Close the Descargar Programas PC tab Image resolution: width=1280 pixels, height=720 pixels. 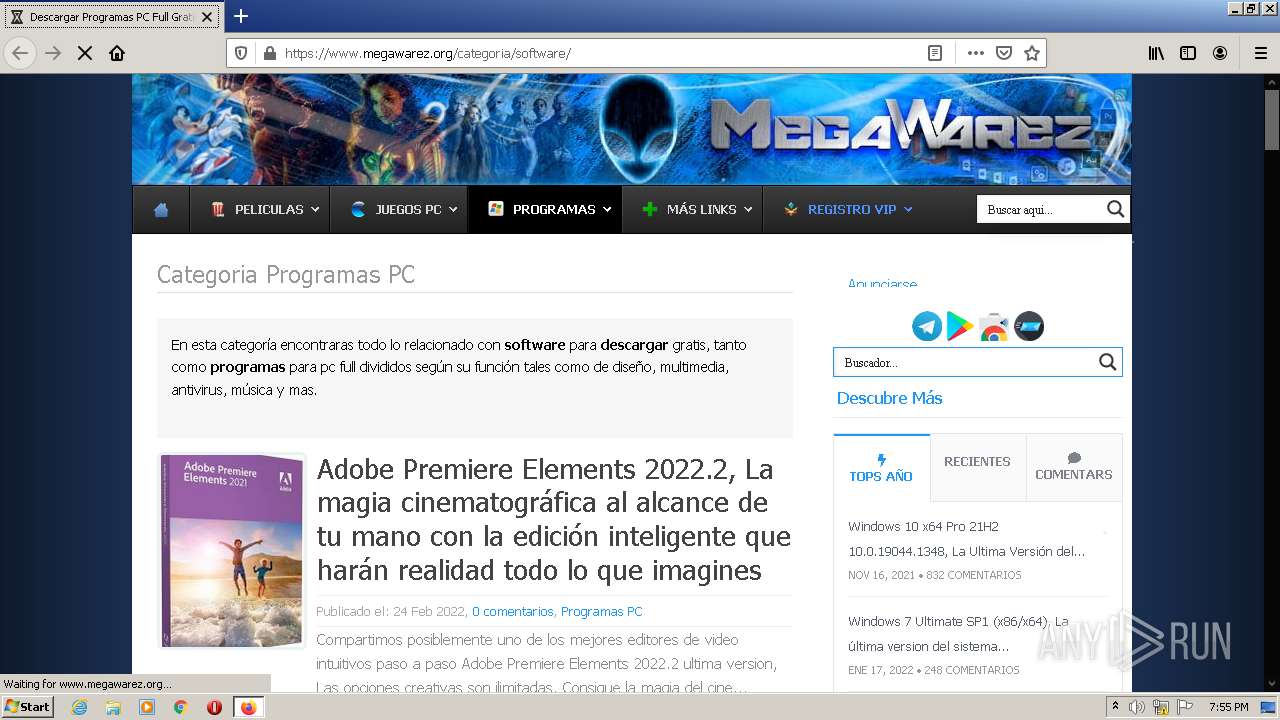tap(207, 17)
